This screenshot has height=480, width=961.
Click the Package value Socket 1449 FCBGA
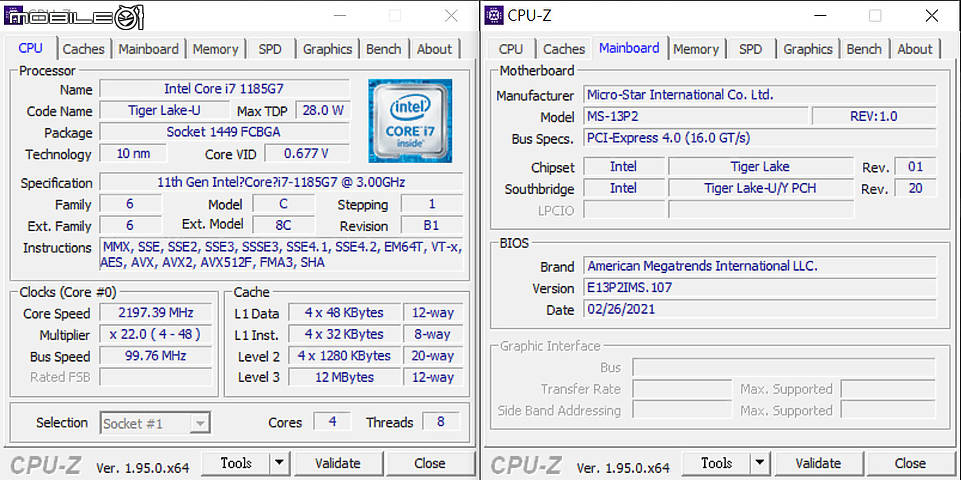224,132
